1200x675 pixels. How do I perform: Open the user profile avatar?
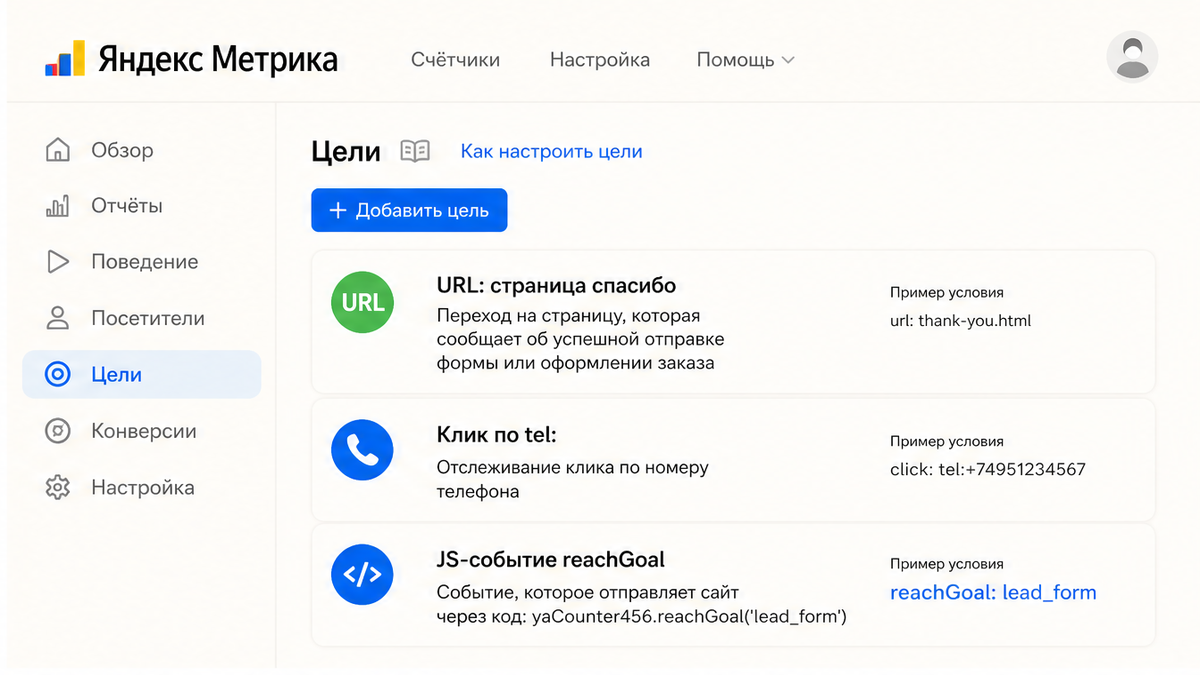[1132, 56]
